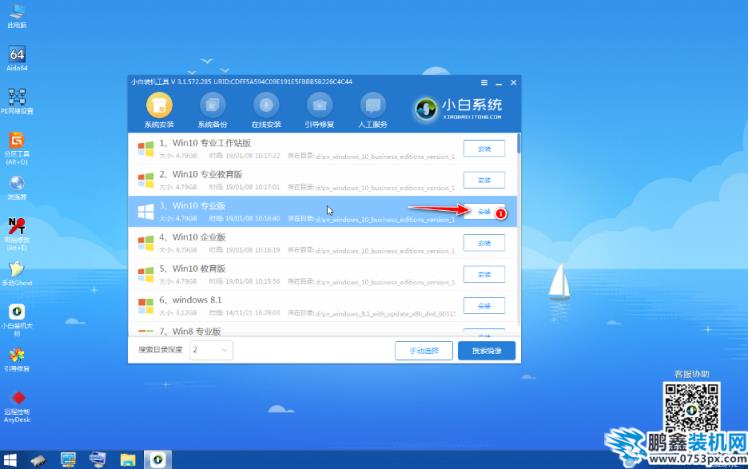Image resolution: width=748 pixels, height=469 pixels.
Task: Open the PE网络设置 desktop icon
Action: coord(17,101)
